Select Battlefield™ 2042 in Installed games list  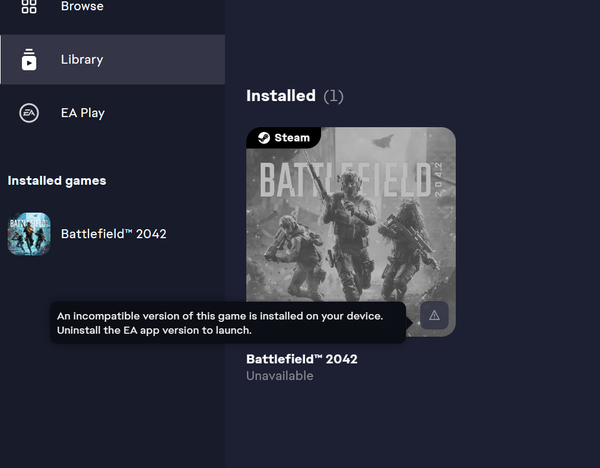point(112,234)
